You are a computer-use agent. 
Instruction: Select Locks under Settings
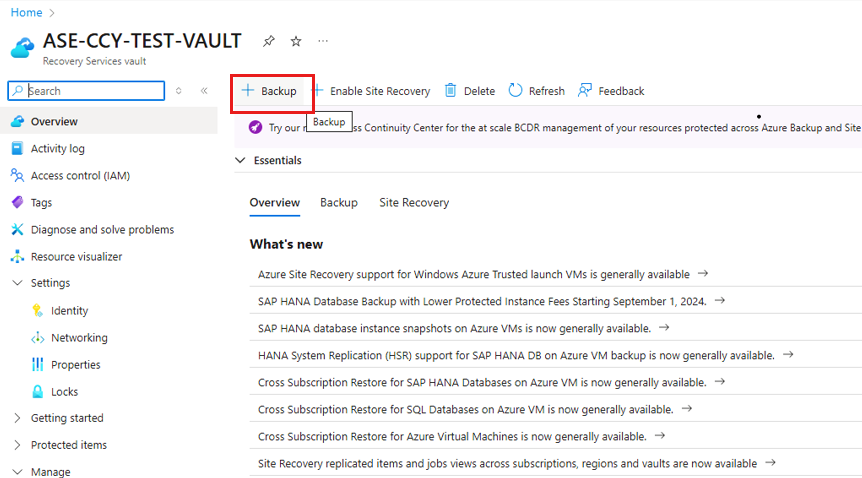(64, 392)
